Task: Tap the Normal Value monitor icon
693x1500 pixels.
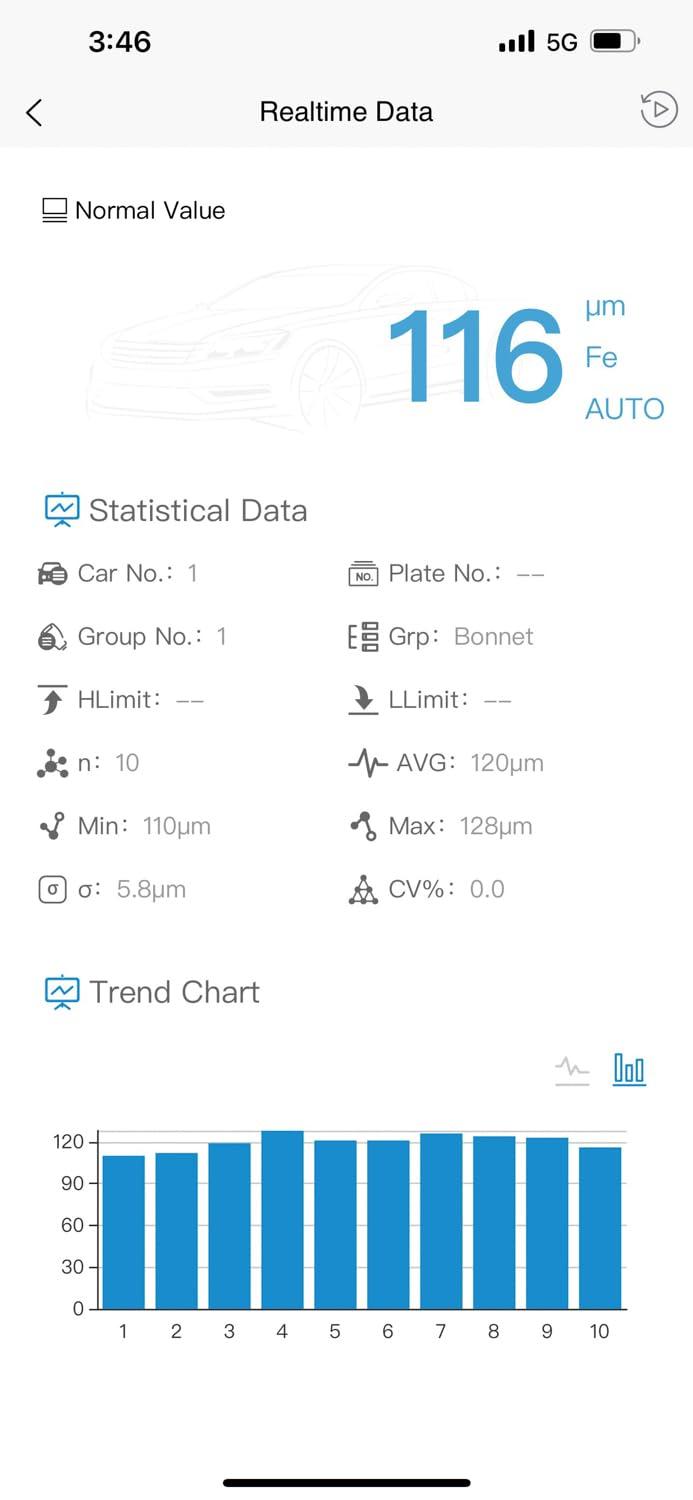Action: point(54,211)
